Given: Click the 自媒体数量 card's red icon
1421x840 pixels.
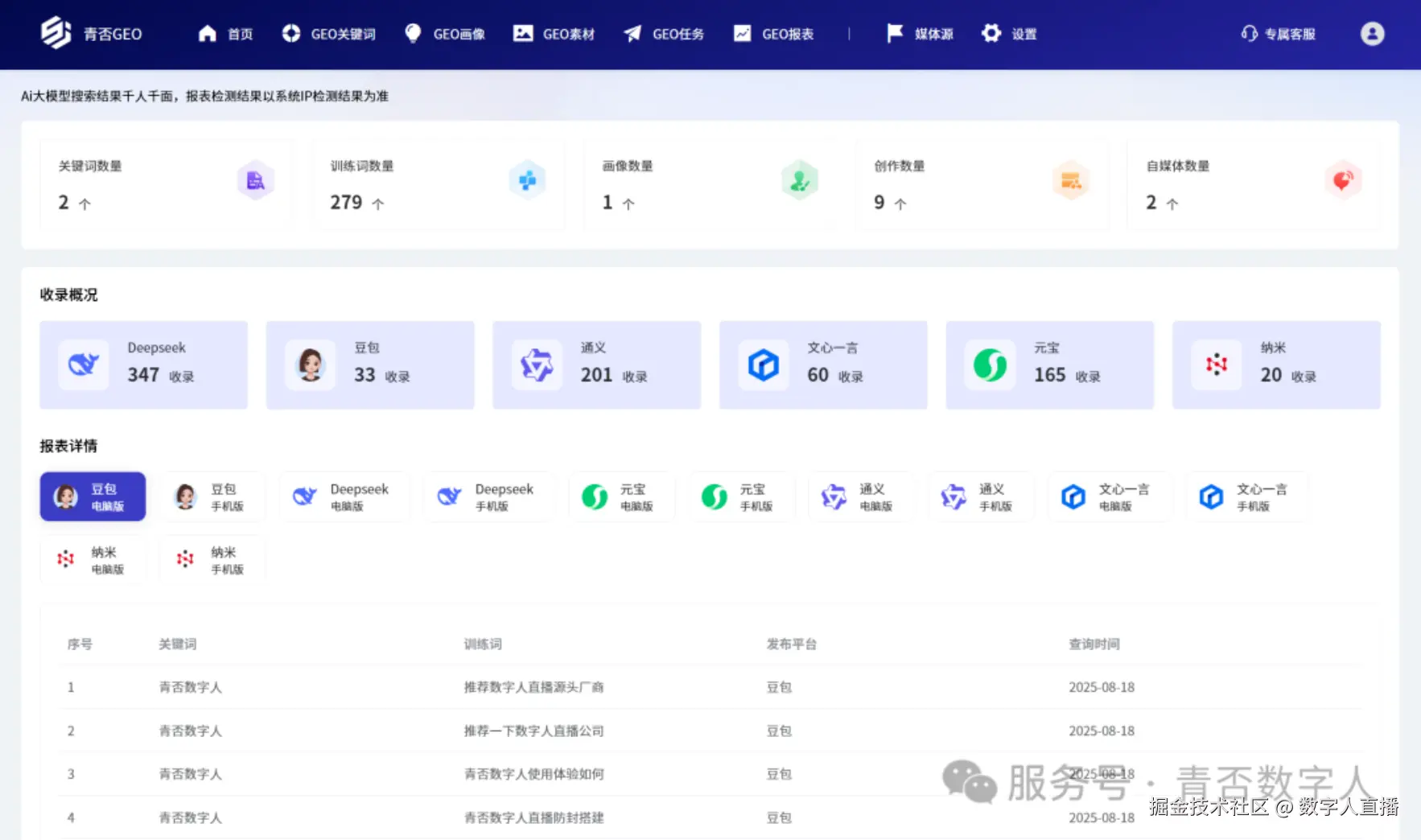Looking at the screenshot, I should coord(1343,180).
